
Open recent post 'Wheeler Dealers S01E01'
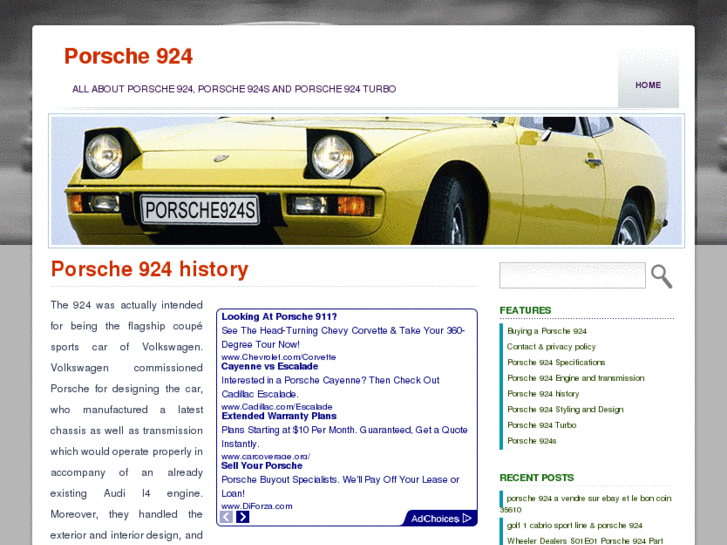(x=585, y=541)
